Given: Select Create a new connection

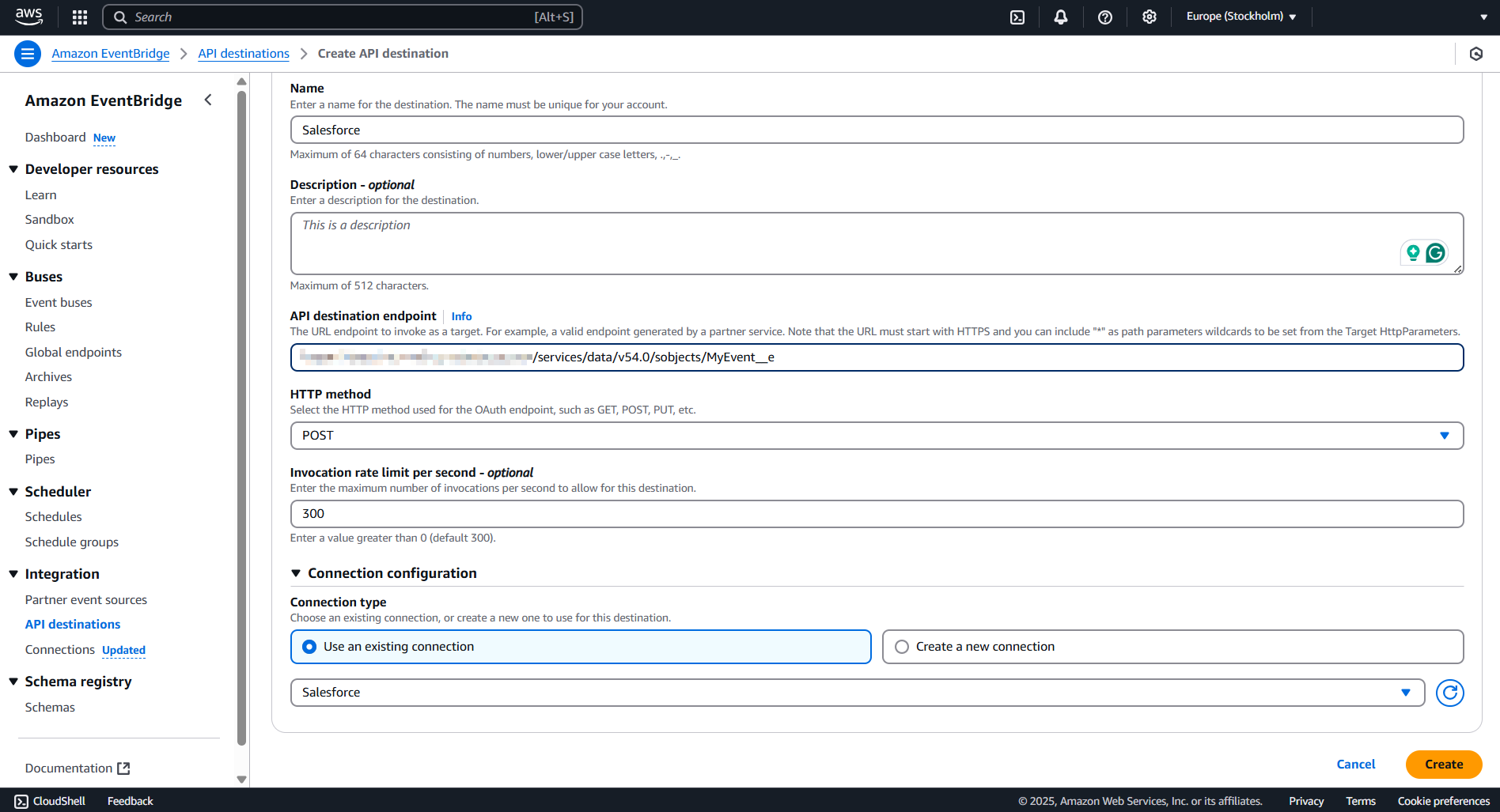Looking at the screenshot, I should [902, 647].
